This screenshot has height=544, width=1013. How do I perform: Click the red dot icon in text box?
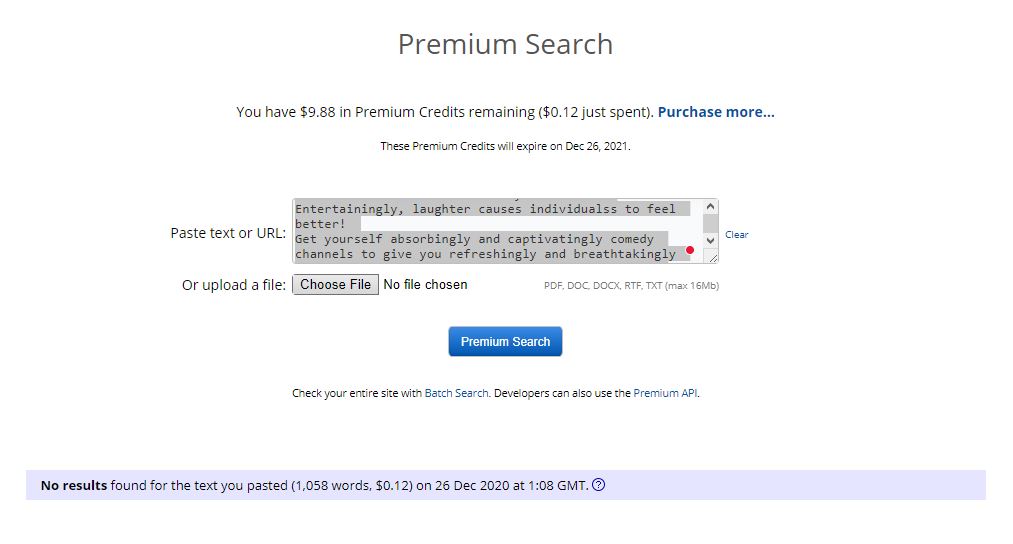pos(690,250)
